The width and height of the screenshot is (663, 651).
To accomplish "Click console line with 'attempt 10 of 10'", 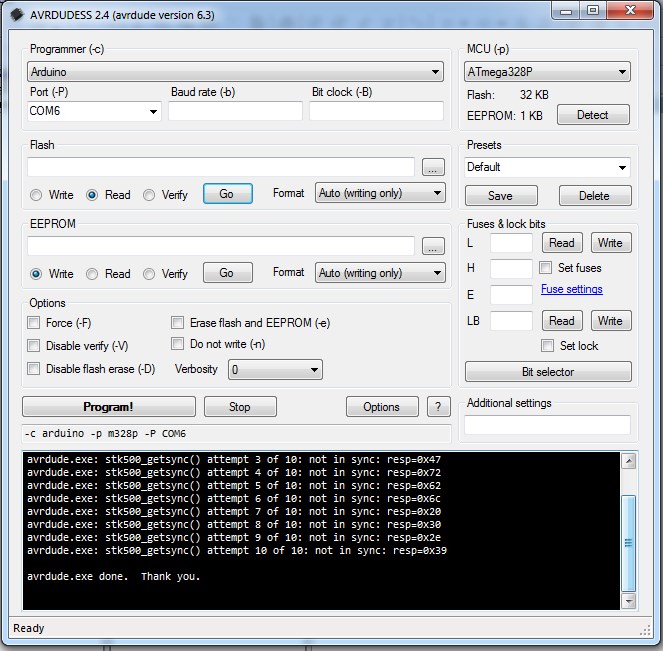I will click(x=237, y=550).
